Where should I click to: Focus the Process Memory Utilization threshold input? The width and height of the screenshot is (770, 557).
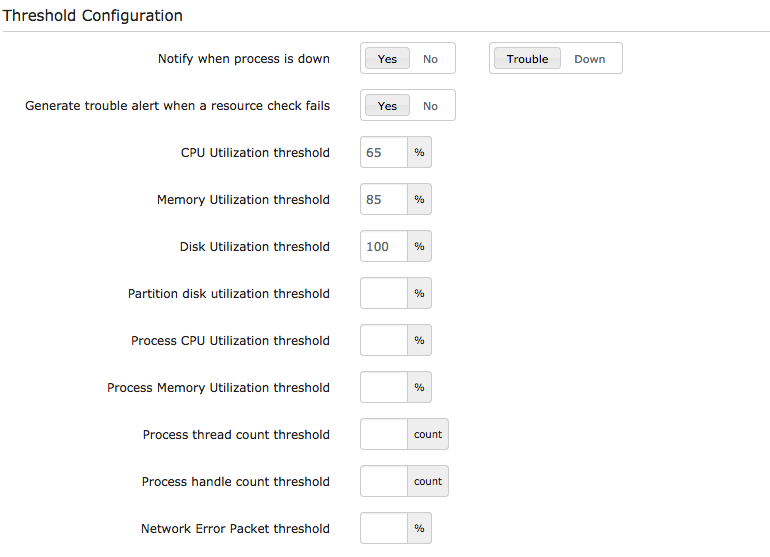384,388
